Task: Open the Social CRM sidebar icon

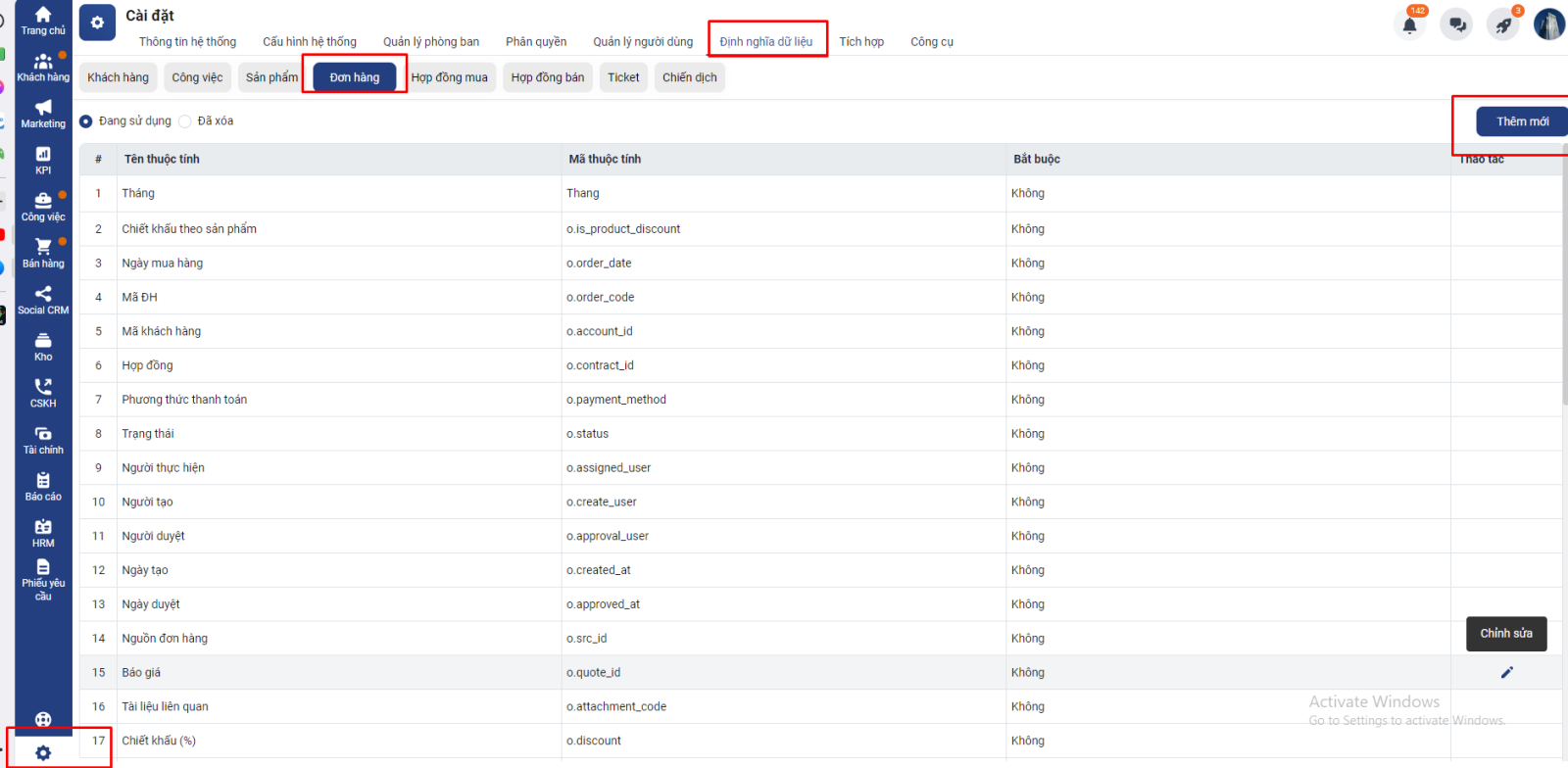Action: [x=43, y=300]
